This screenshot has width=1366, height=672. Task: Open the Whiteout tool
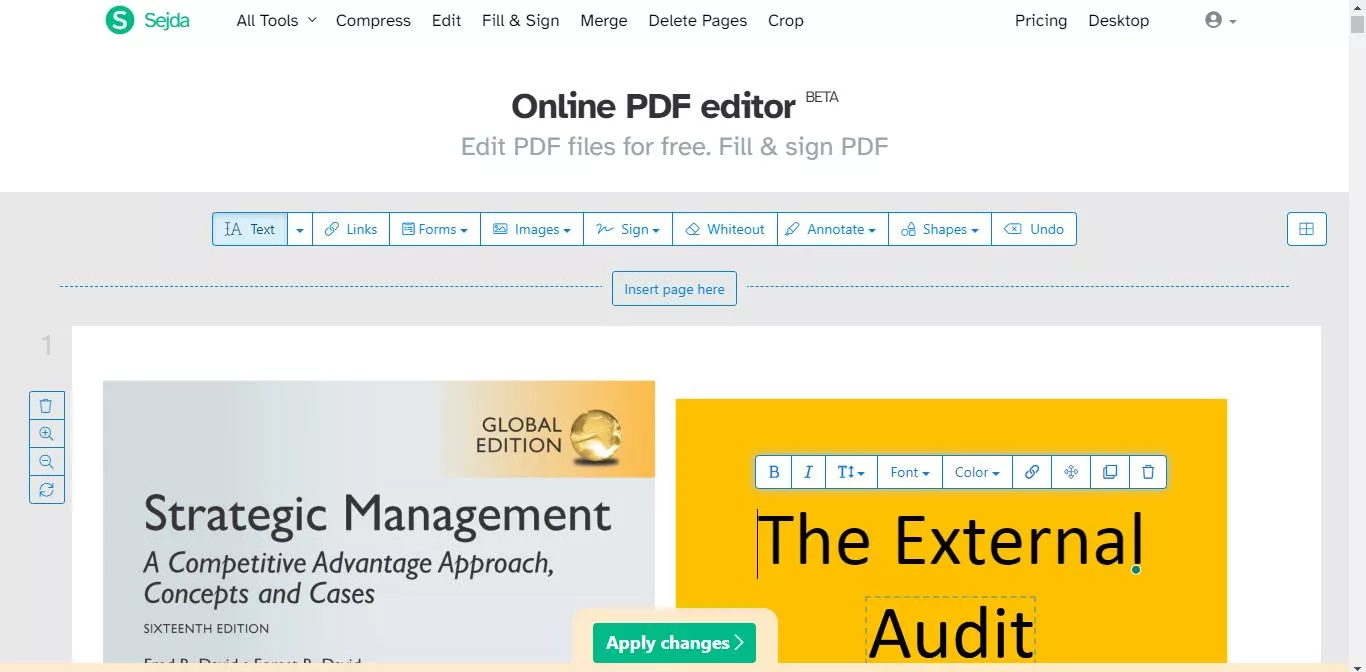click(724, 229)
